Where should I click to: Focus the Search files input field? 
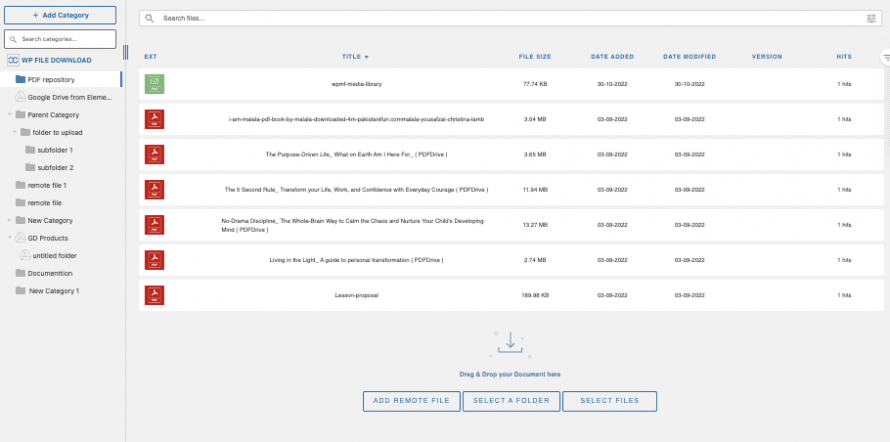pyautogui.click(x=500, y=18)
